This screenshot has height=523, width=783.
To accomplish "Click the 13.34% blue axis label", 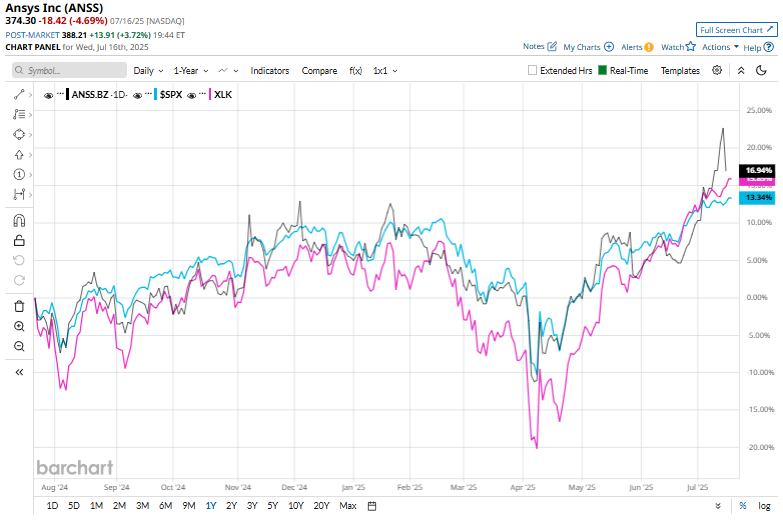I will click(x=757, y=198).
